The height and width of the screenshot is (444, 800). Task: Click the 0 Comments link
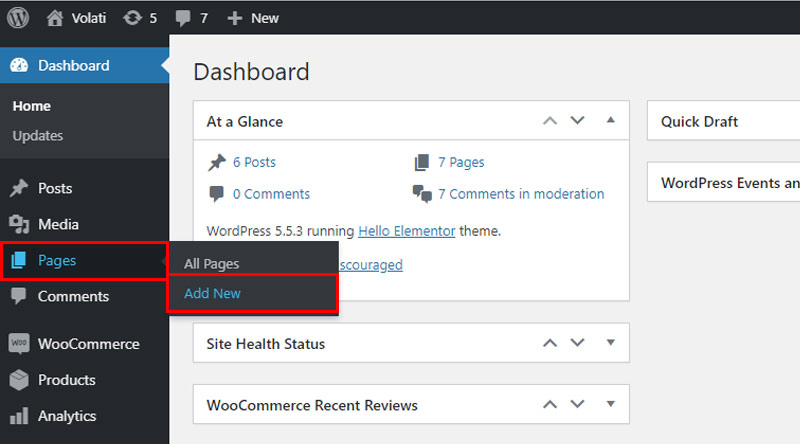pyautogui.click(x=271, y=194)
